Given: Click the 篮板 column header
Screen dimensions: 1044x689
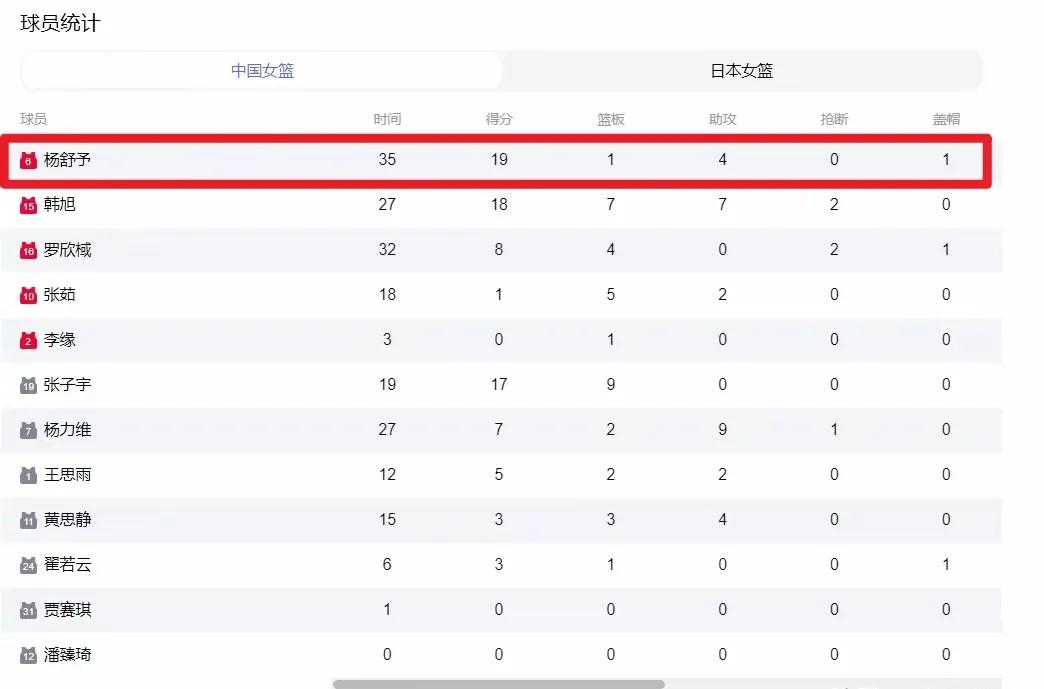Looking at the screenshot, I should click(x=611, y=119).
